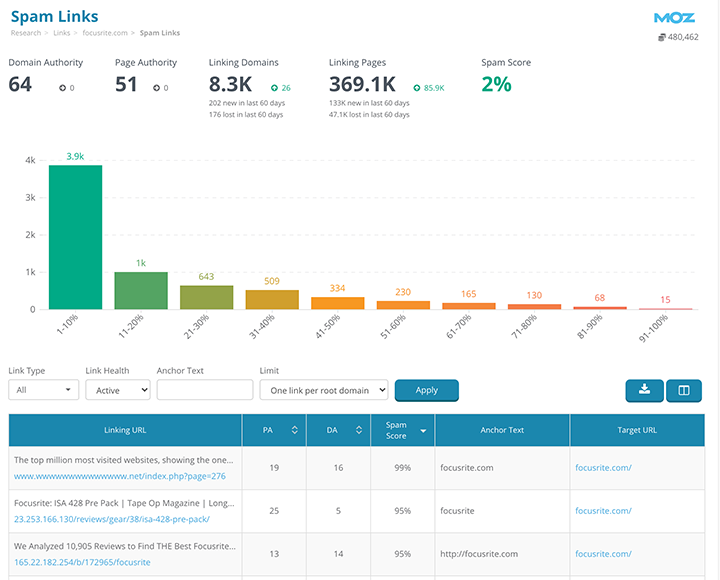720x580 pixels.
Task: Click the Moz logo
Action: (674, 18)
